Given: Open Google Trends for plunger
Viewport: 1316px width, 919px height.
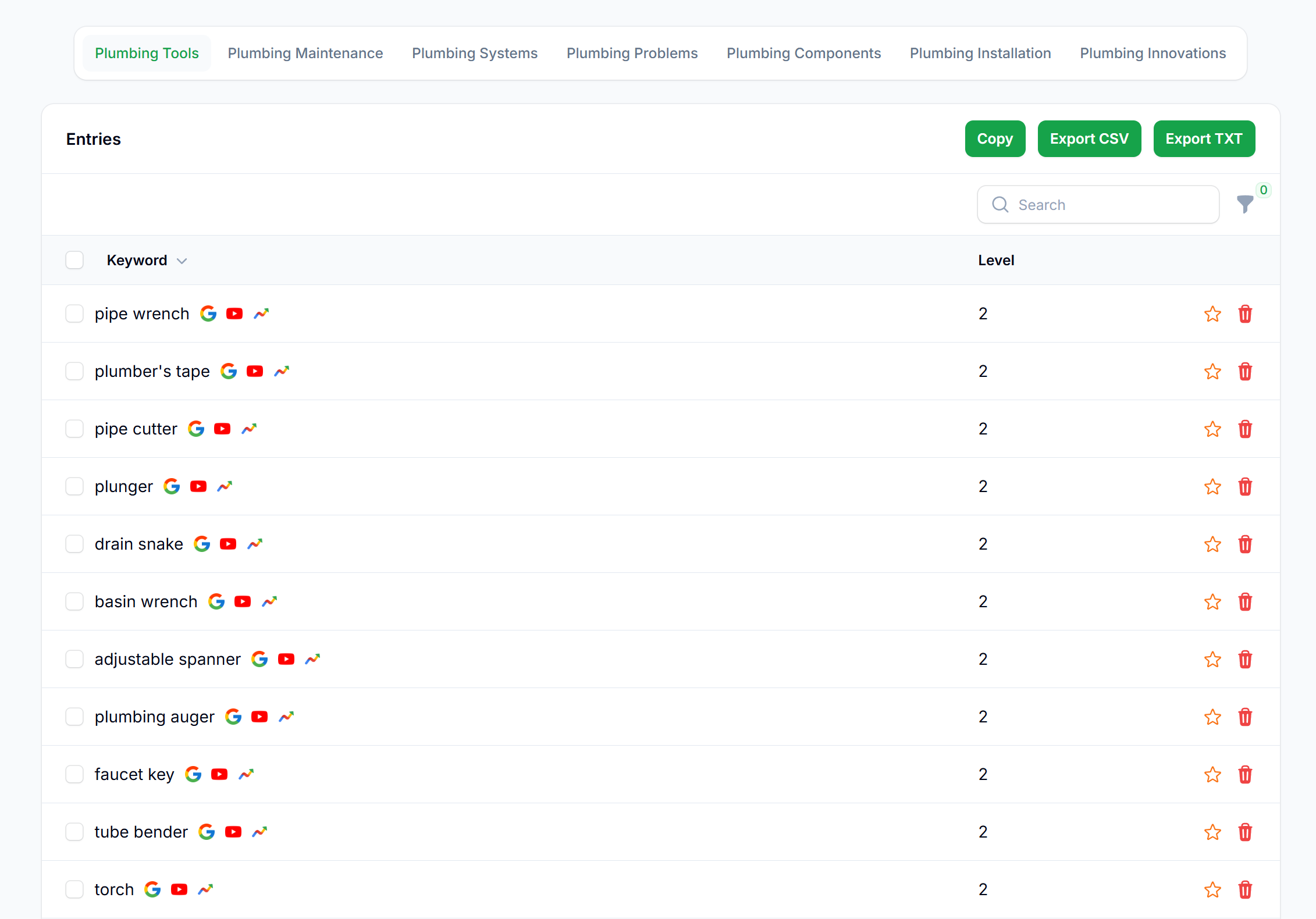Looking at the screenshot, I should [225, 486].
